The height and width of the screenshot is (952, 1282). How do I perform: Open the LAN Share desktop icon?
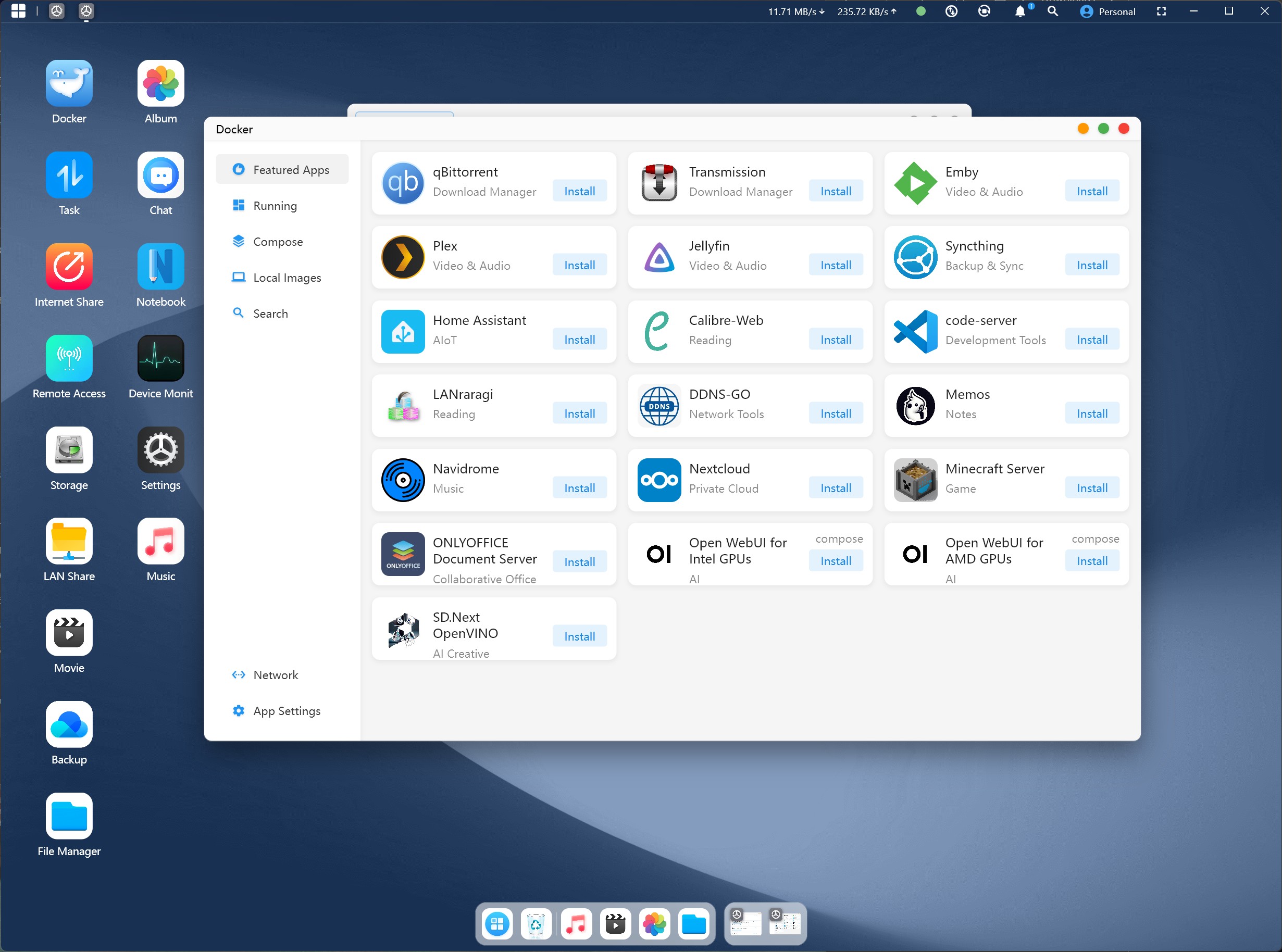pos(69,541)
